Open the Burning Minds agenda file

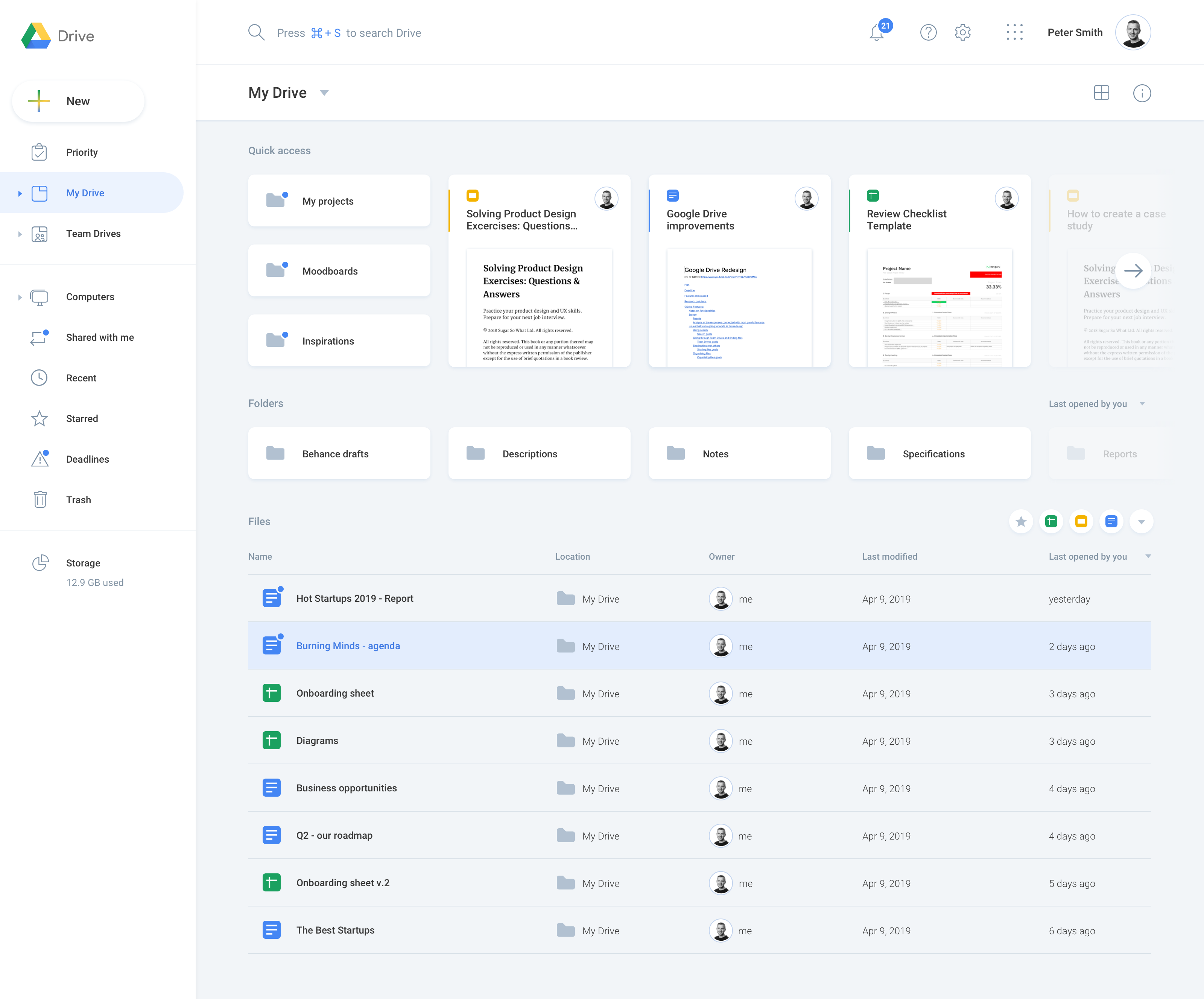pos(348,645)
